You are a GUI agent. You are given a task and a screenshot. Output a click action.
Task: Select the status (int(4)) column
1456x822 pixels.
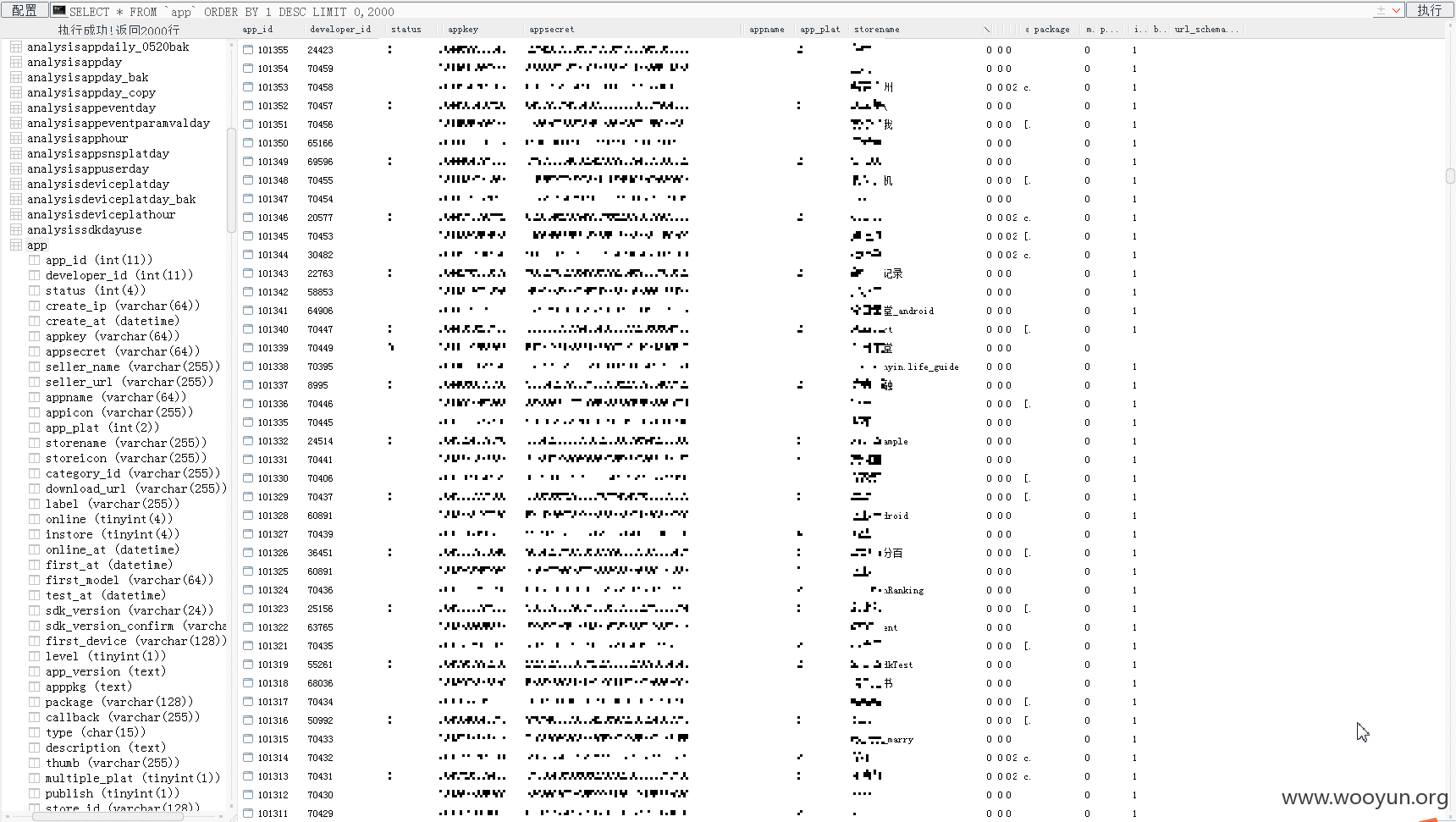(96, 290)
